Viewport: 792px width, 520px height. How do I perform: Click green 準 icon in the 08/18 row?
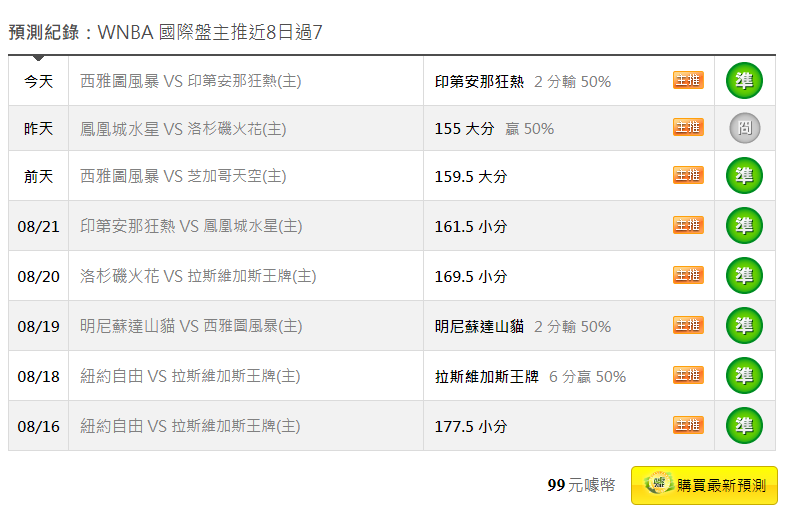click(744, 375)
